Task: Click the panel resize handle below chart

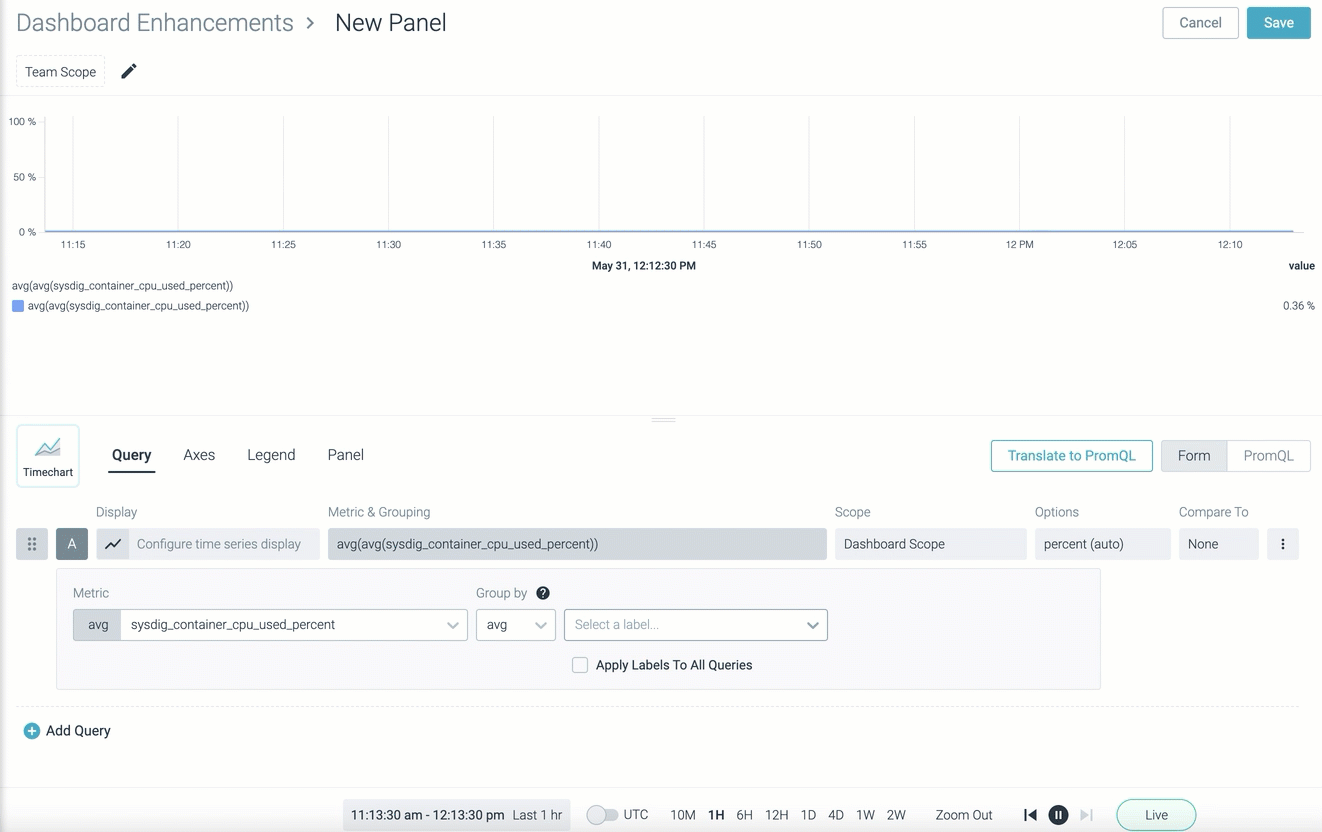Action: (663, 420)
